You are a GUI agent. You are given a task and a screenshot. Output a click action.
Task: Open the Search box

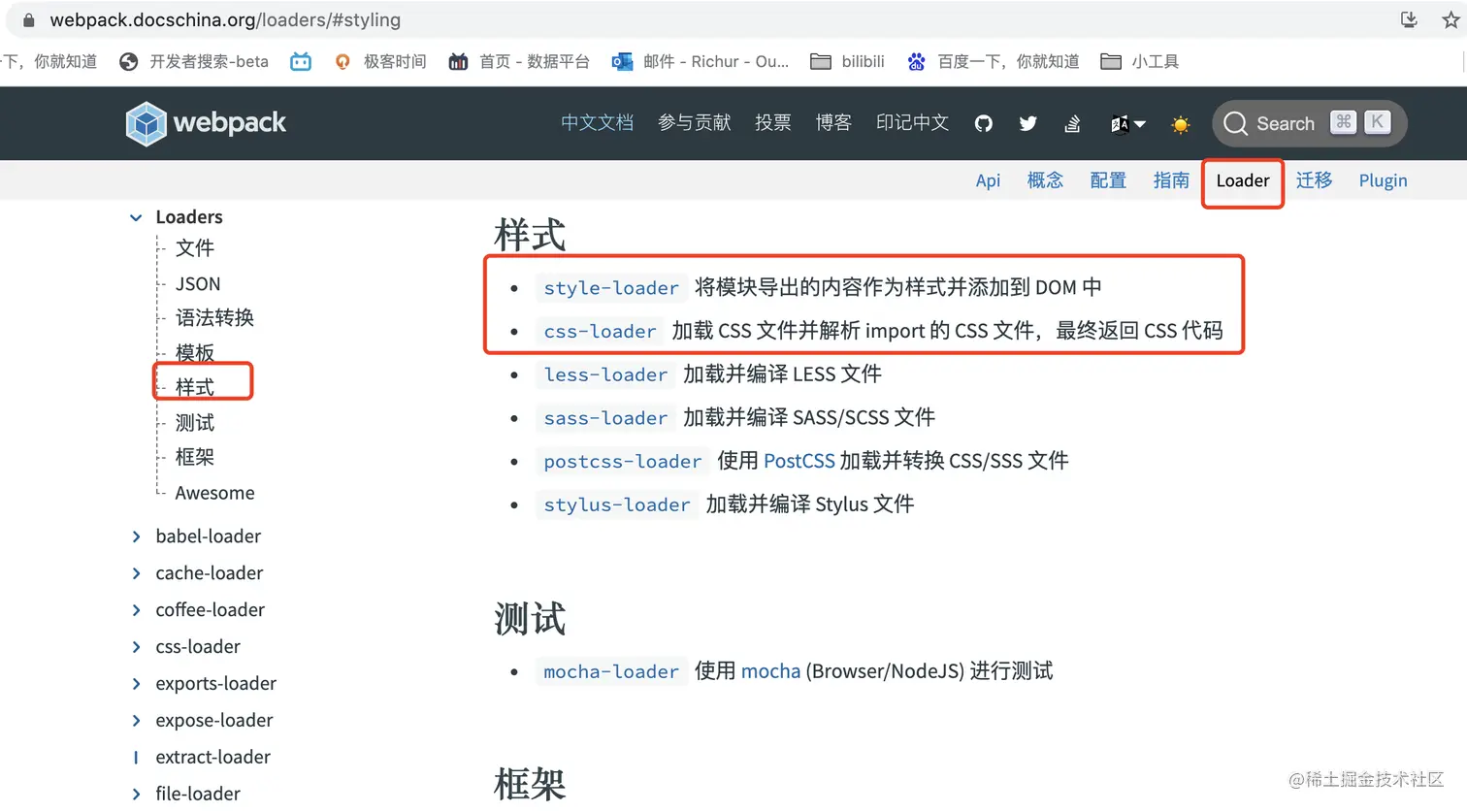pos(1309,123)
